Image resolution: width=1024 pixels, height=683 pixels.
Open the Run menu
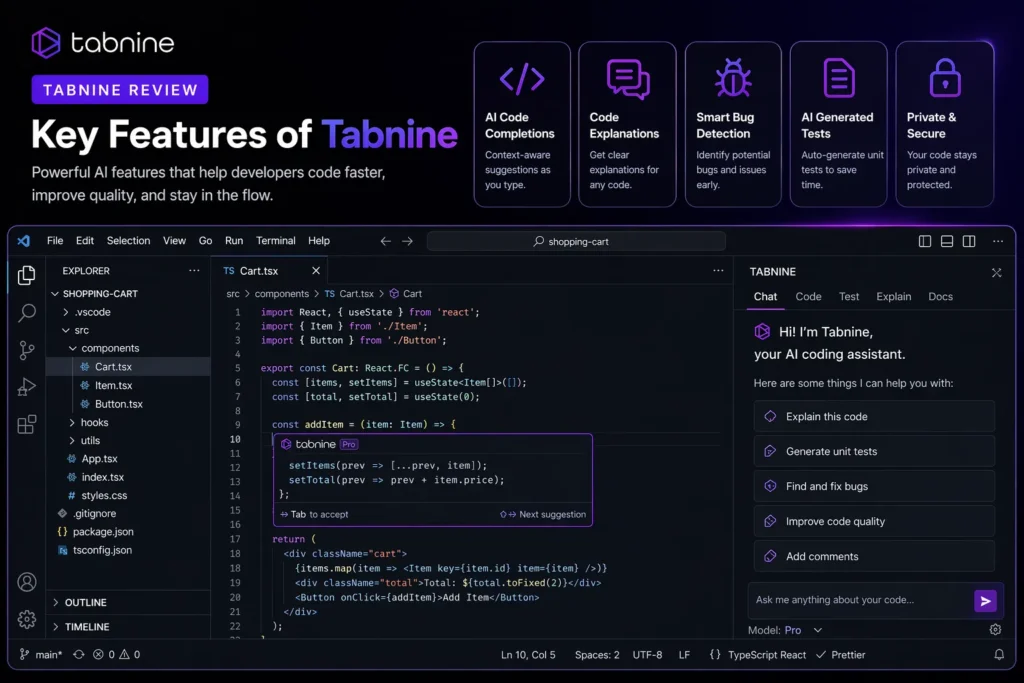point(234,241)
